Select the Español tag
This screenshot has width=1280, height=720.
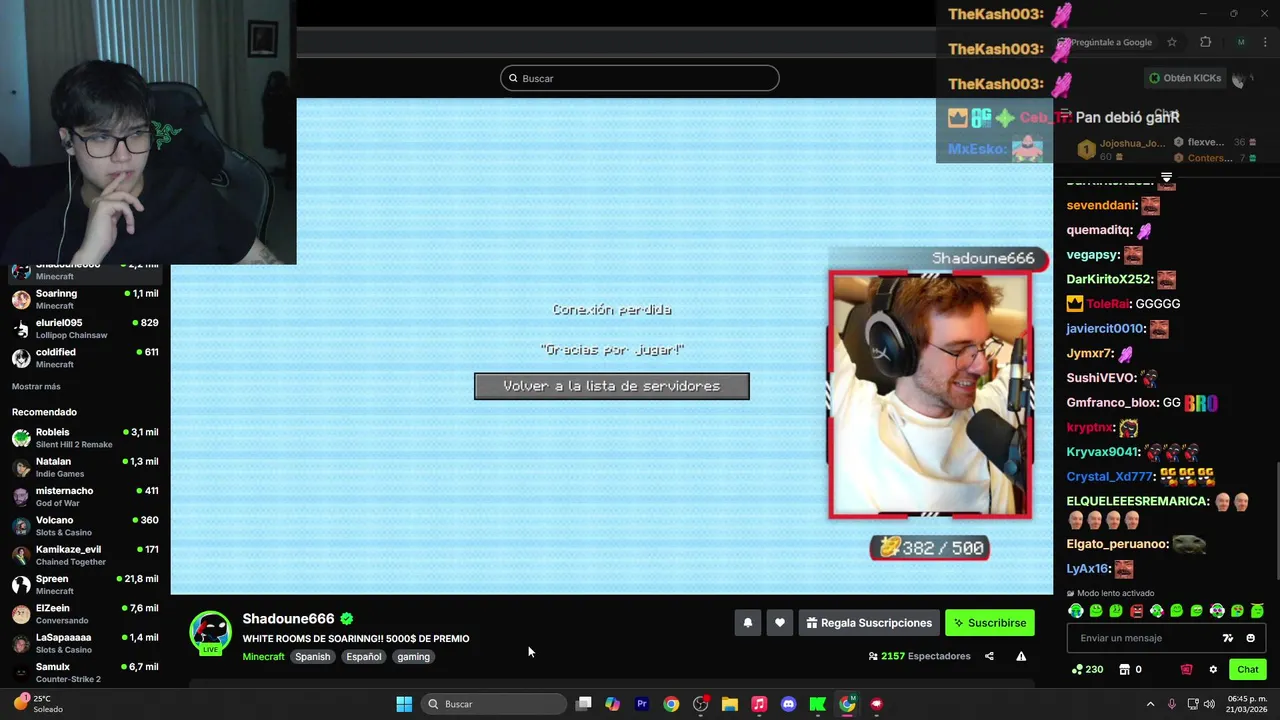click(x=364, y=657)
